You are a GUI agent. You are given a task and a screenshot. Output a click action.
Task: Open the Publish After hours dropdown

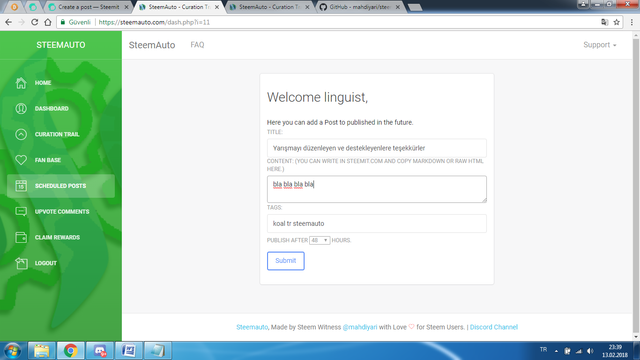[x=319, y=240]
